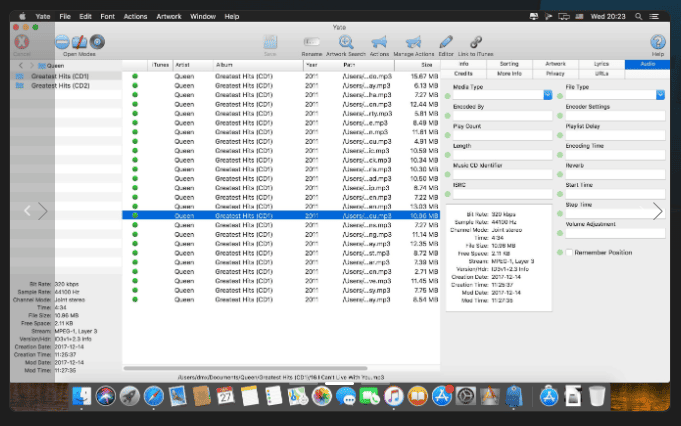Open the File menu
Viewport: 681px width, 426px height.
(x=65, y=17)
